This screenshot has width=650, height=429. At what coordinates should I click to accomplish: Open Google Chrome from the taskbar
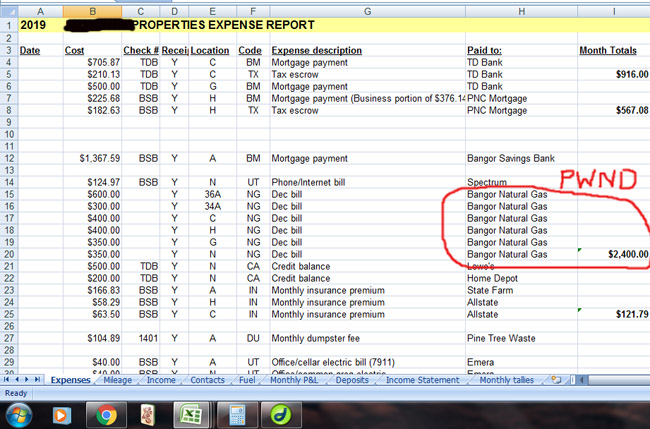106,415
